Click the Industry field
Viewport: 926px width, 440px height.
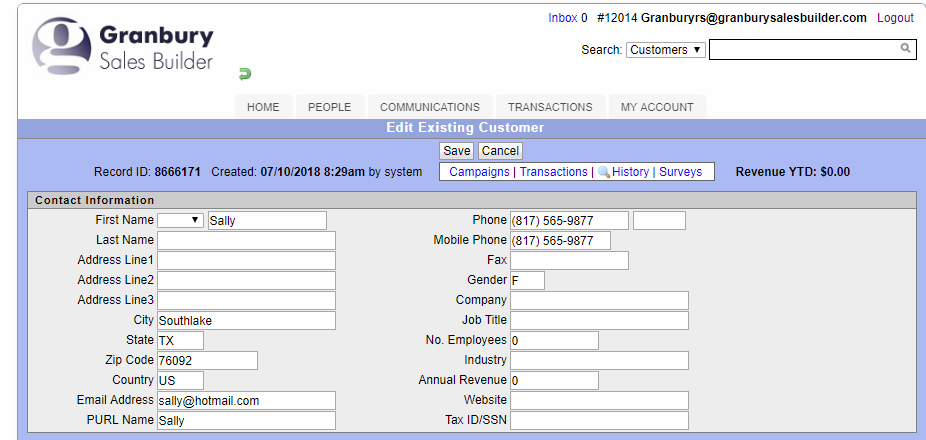(x=599, y=360)
